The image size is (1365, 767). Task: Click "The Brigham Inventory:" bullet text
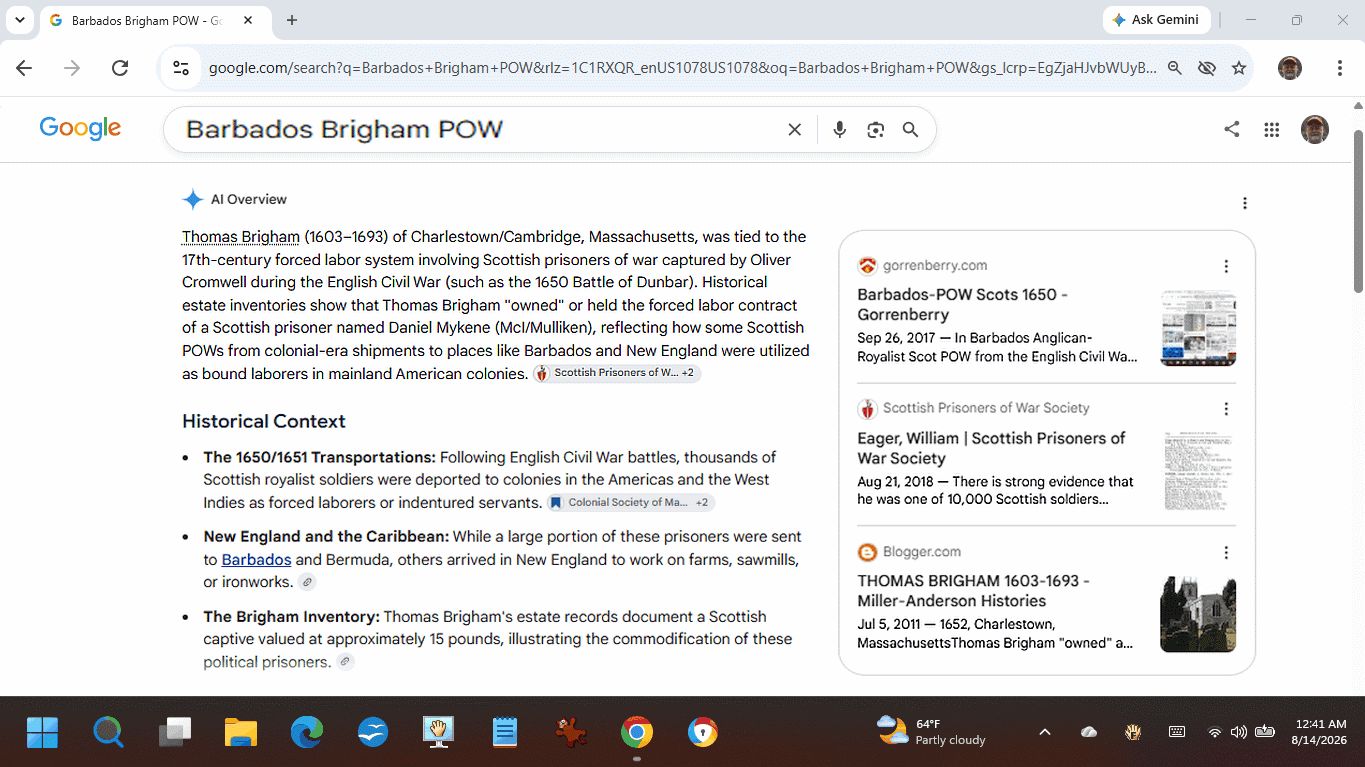pyautogui.click(x=292, y=617)
